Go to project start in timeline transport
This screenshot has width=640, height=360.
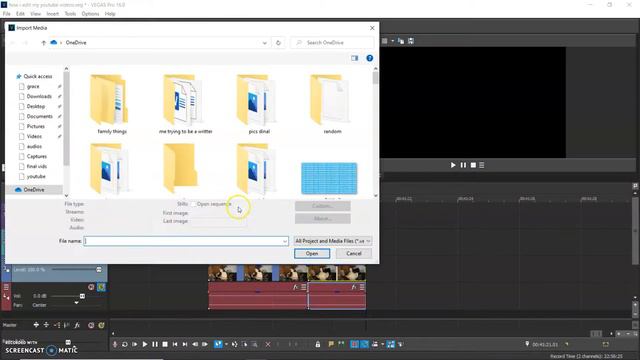coord(175,344)
